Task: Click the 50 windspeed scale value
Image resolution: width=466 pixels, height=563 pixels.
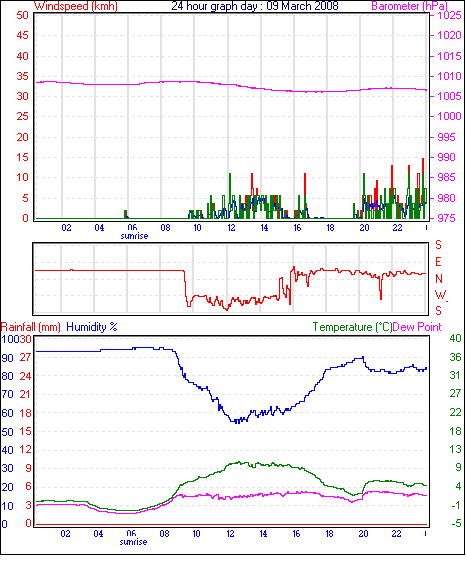Action: [x=22, y=15]
